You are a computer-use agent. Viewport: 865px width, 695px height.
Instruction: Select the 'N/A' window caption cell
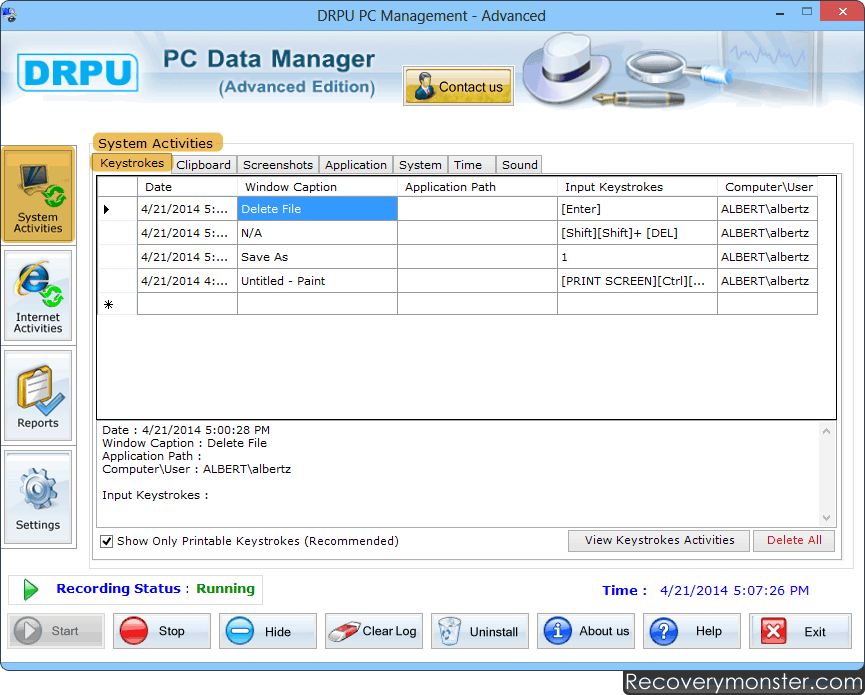pyautogui.click(x=317, y=233)
